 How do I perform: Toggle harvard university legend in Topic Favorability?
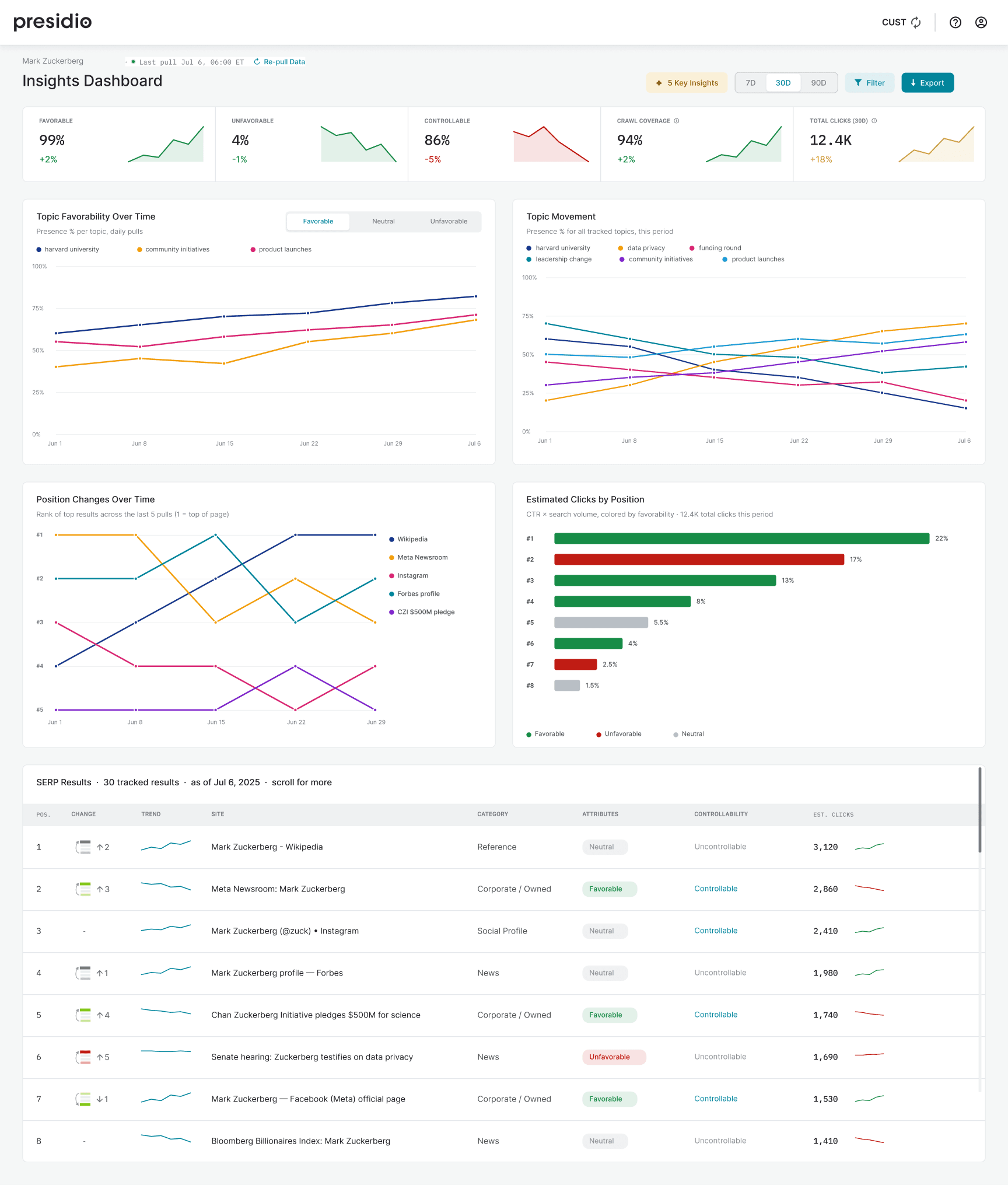pyautogui.click(x=68, y=249)
